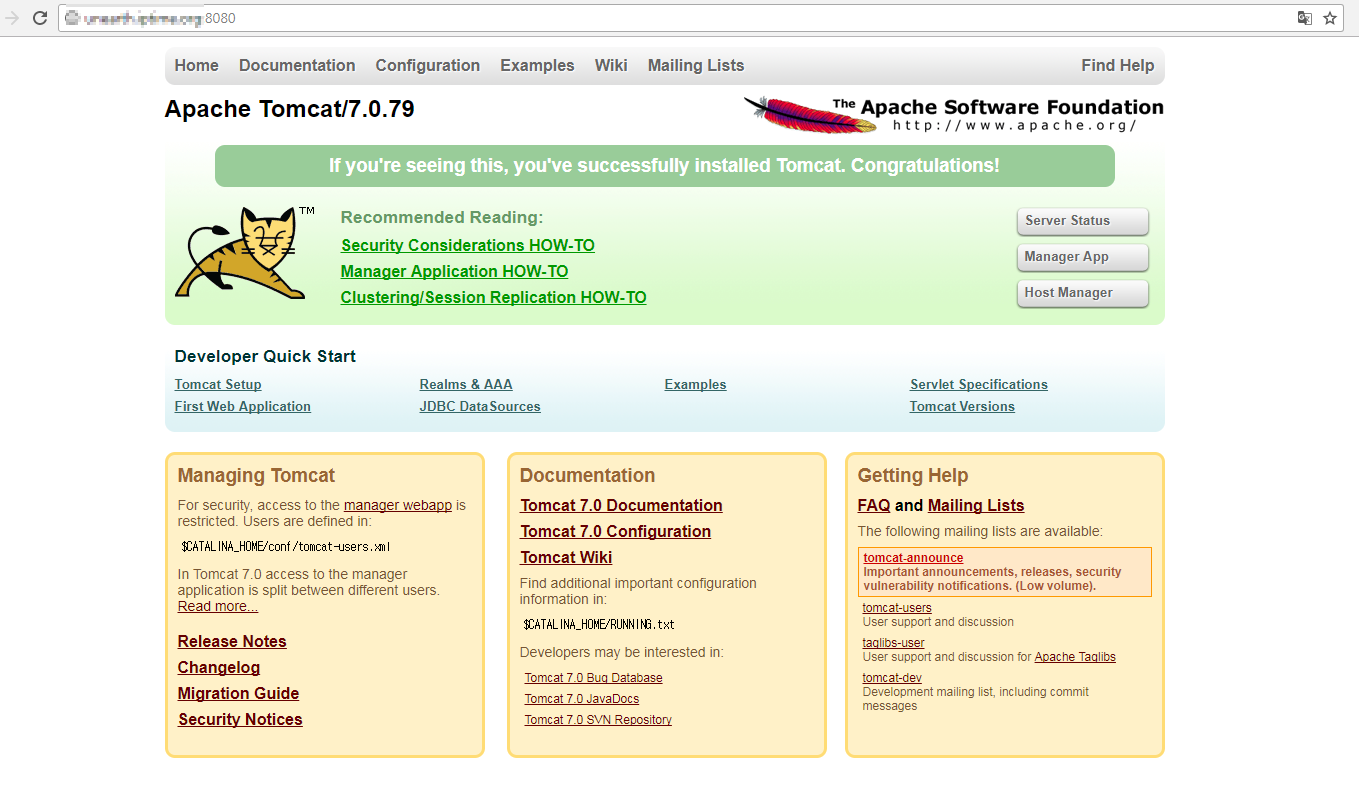This screenshot has width=1359, height=786.
Task: Open the tomcat-announce mailing list link
Action: (913, 558)
